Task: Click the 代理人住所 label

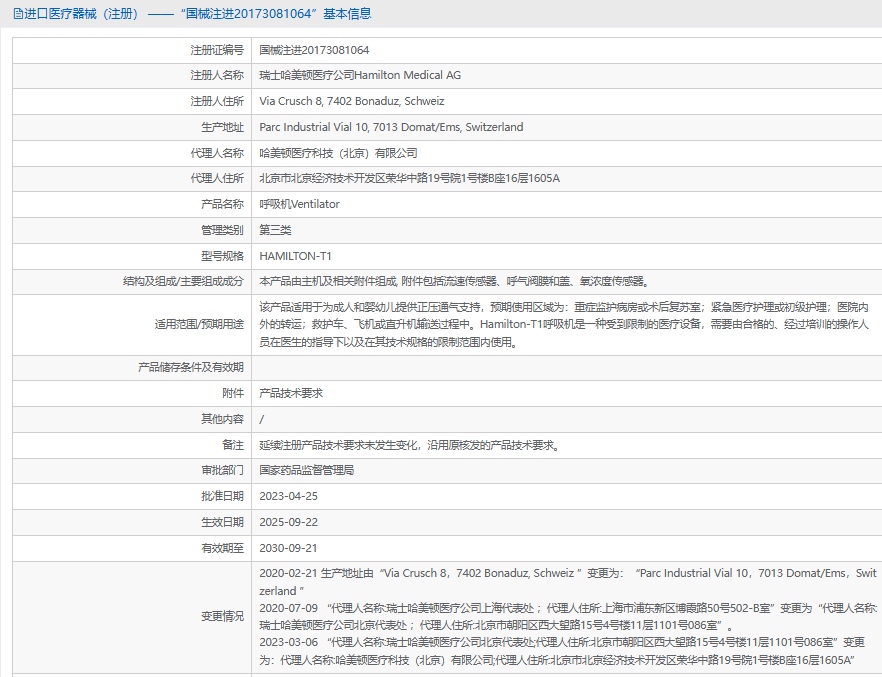Action: coord(217,178)
